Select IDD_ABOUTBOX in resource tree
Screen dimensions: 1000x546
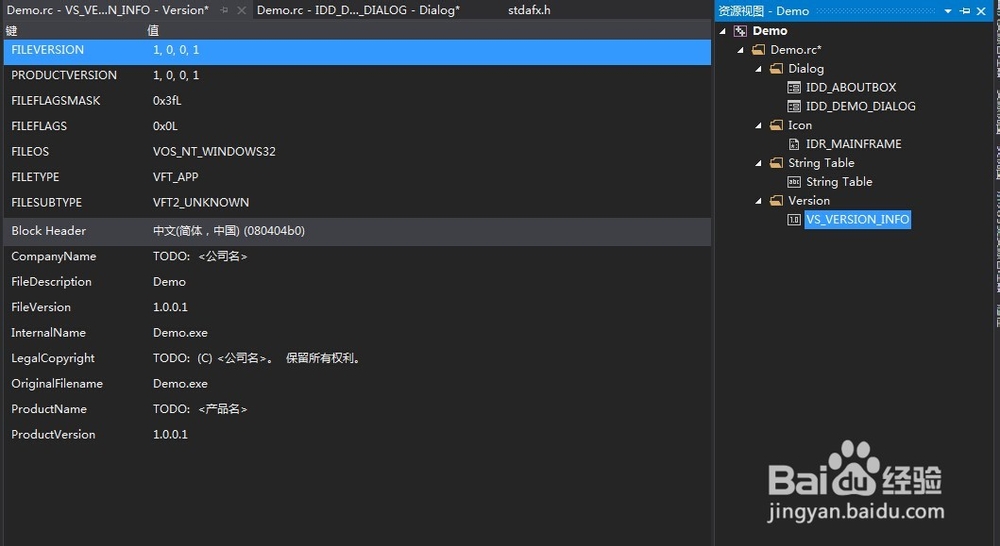tap(851, 87)
